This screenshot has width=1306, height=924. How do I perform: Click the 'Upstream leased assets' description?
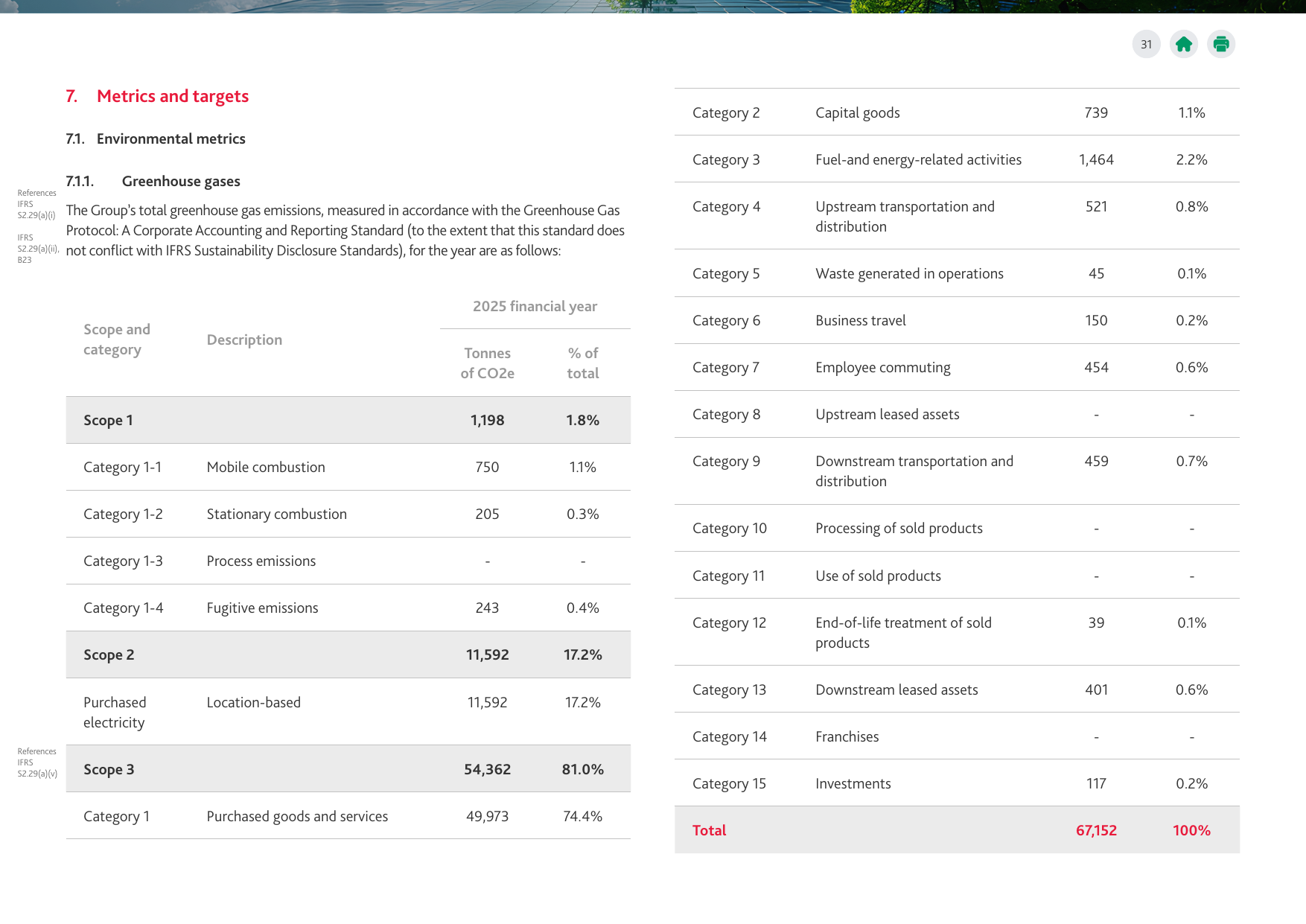click(887, 414)
